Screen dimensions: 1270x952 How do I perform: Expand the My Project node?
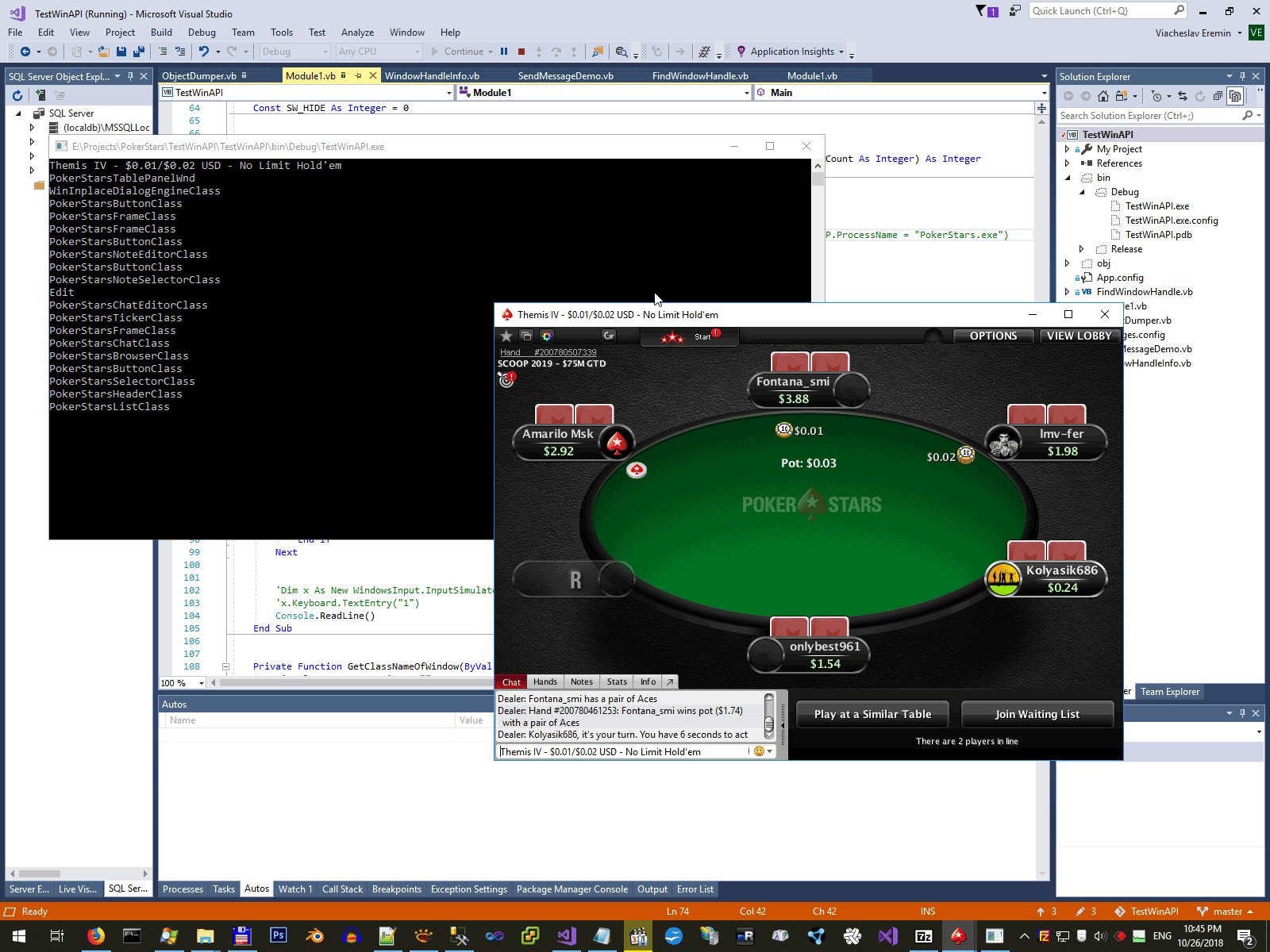[x=1067, y=149]
